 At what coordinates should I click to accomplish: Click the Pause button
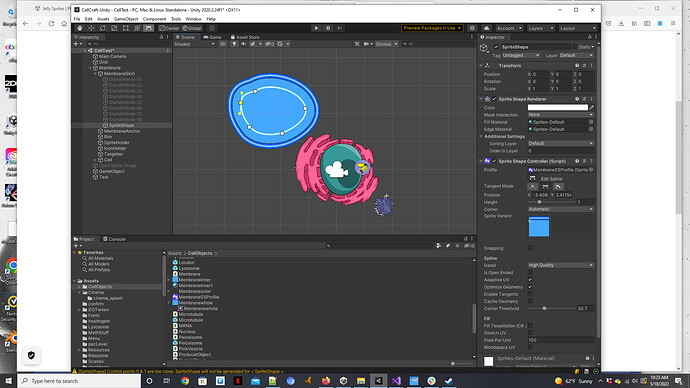(x=328, y=28)
